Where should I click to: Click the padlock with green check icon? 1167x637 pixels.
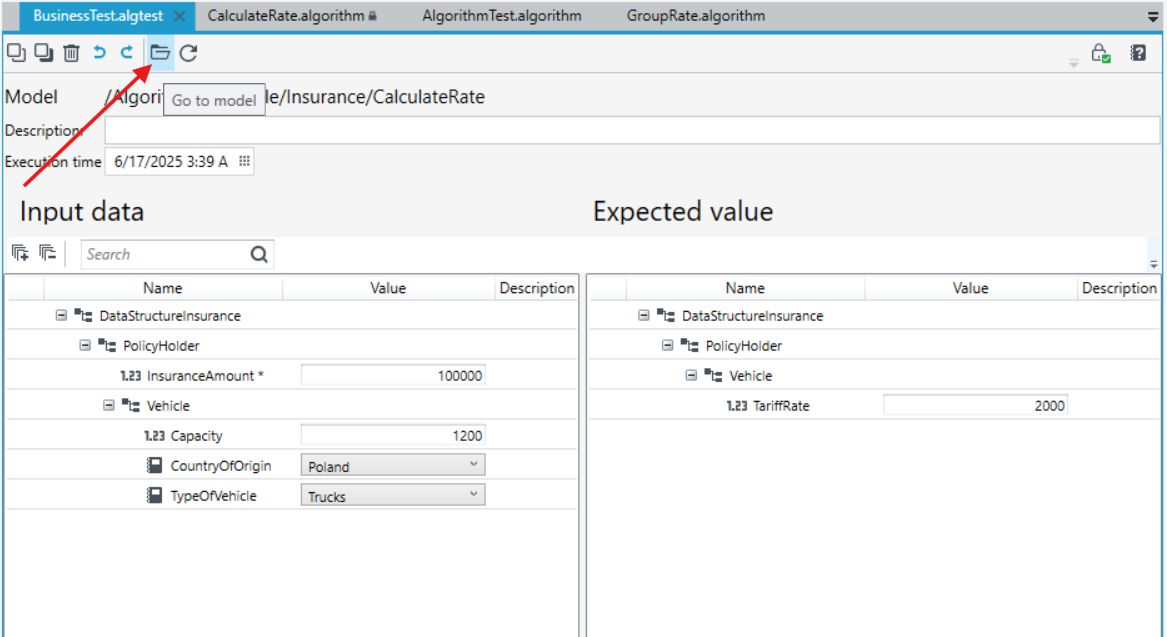[1101, 53]
